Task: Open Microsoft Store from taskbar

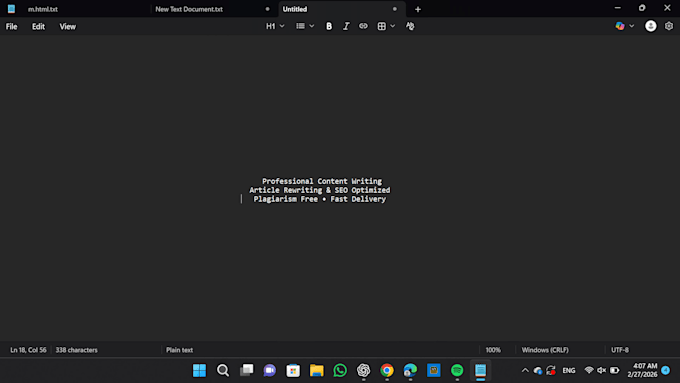Action: [293, 370]
